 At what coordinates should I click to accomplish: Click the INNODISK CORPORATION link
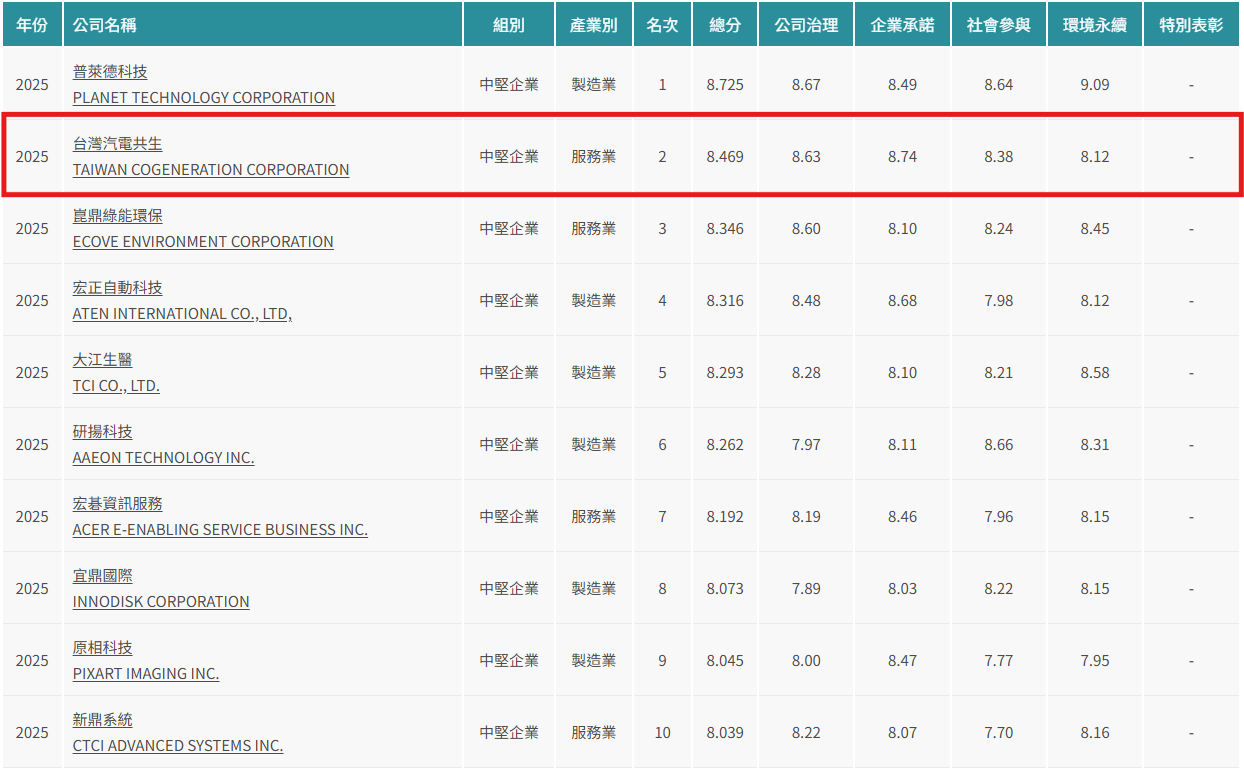click(x=161, y=601)
